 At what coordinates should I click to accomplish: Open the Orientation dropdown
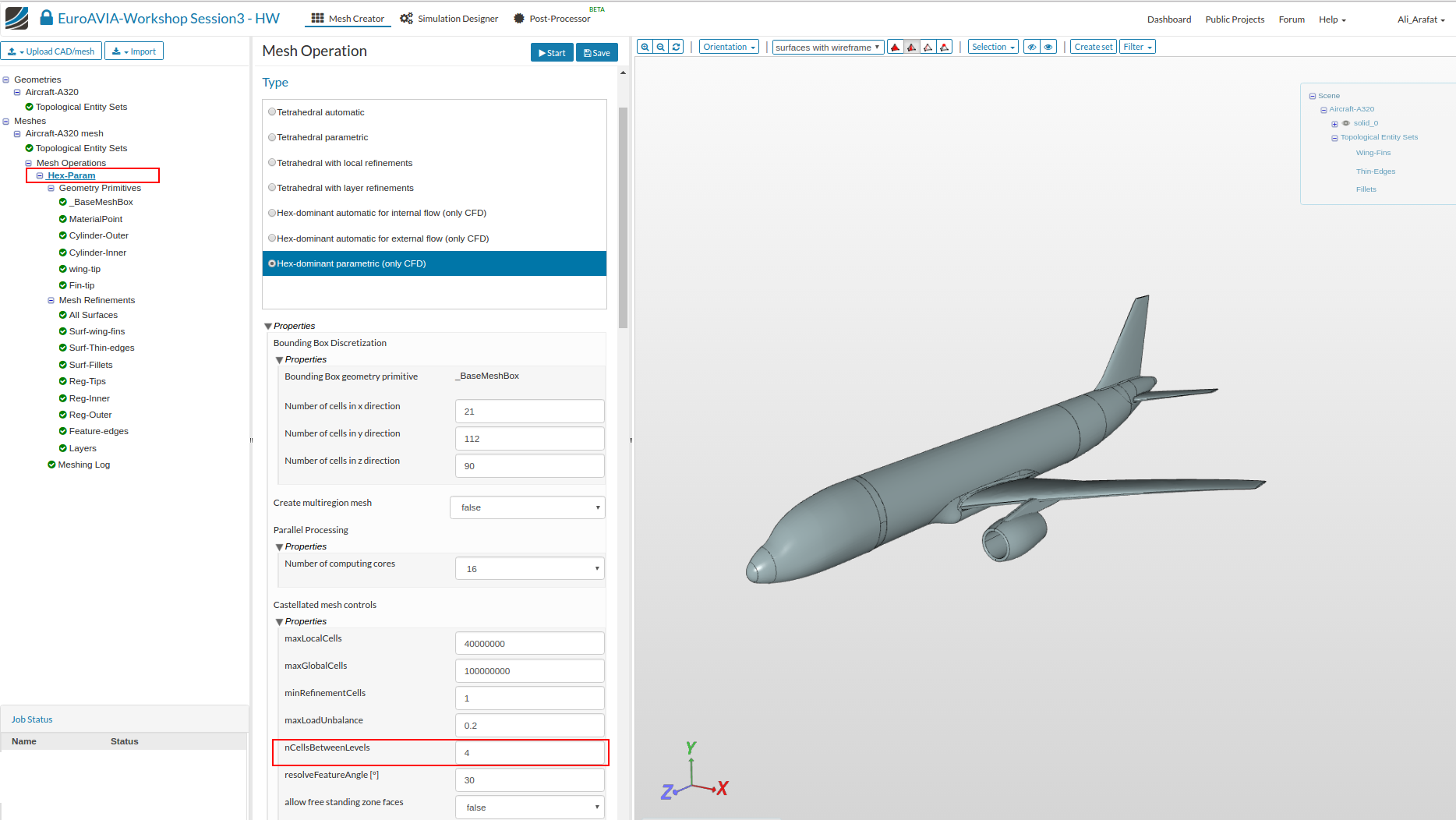(x=729, y=47)
